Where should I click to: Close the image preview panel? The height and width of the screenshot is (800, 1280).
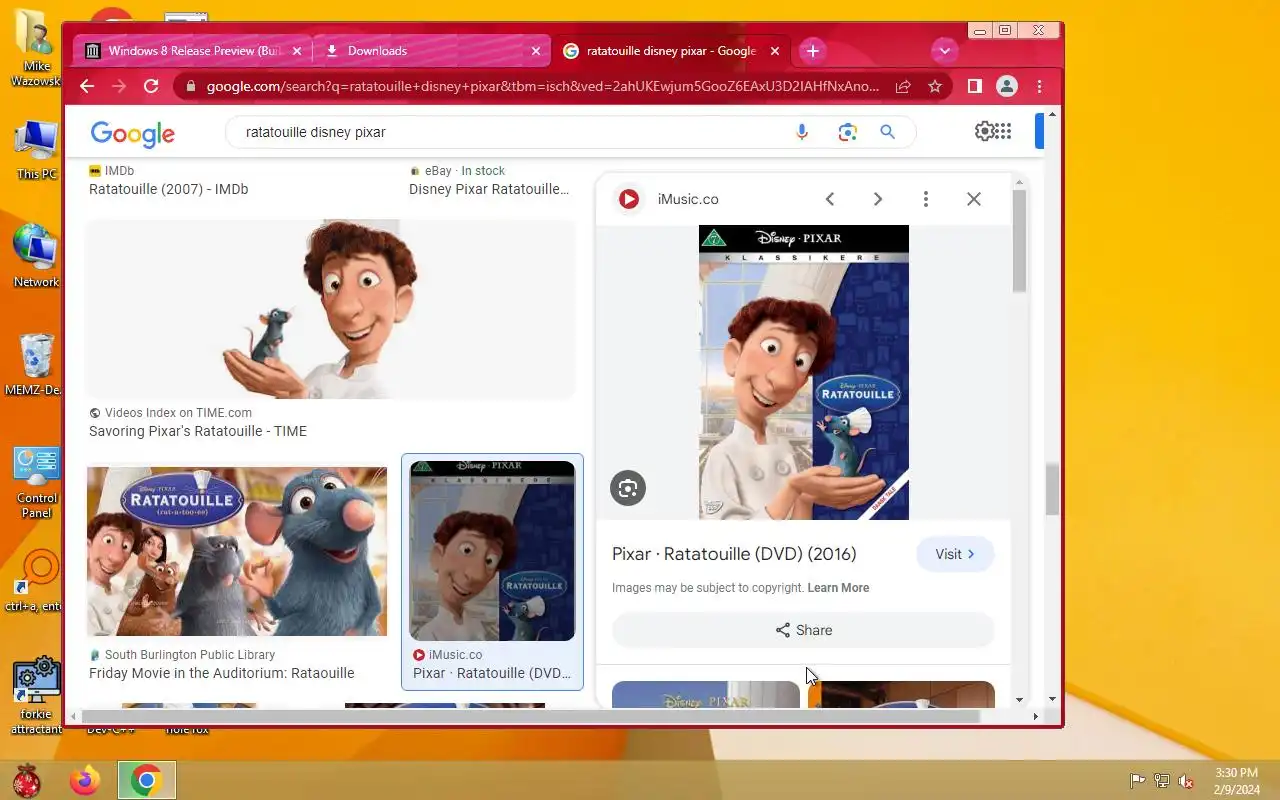(974, 199)
